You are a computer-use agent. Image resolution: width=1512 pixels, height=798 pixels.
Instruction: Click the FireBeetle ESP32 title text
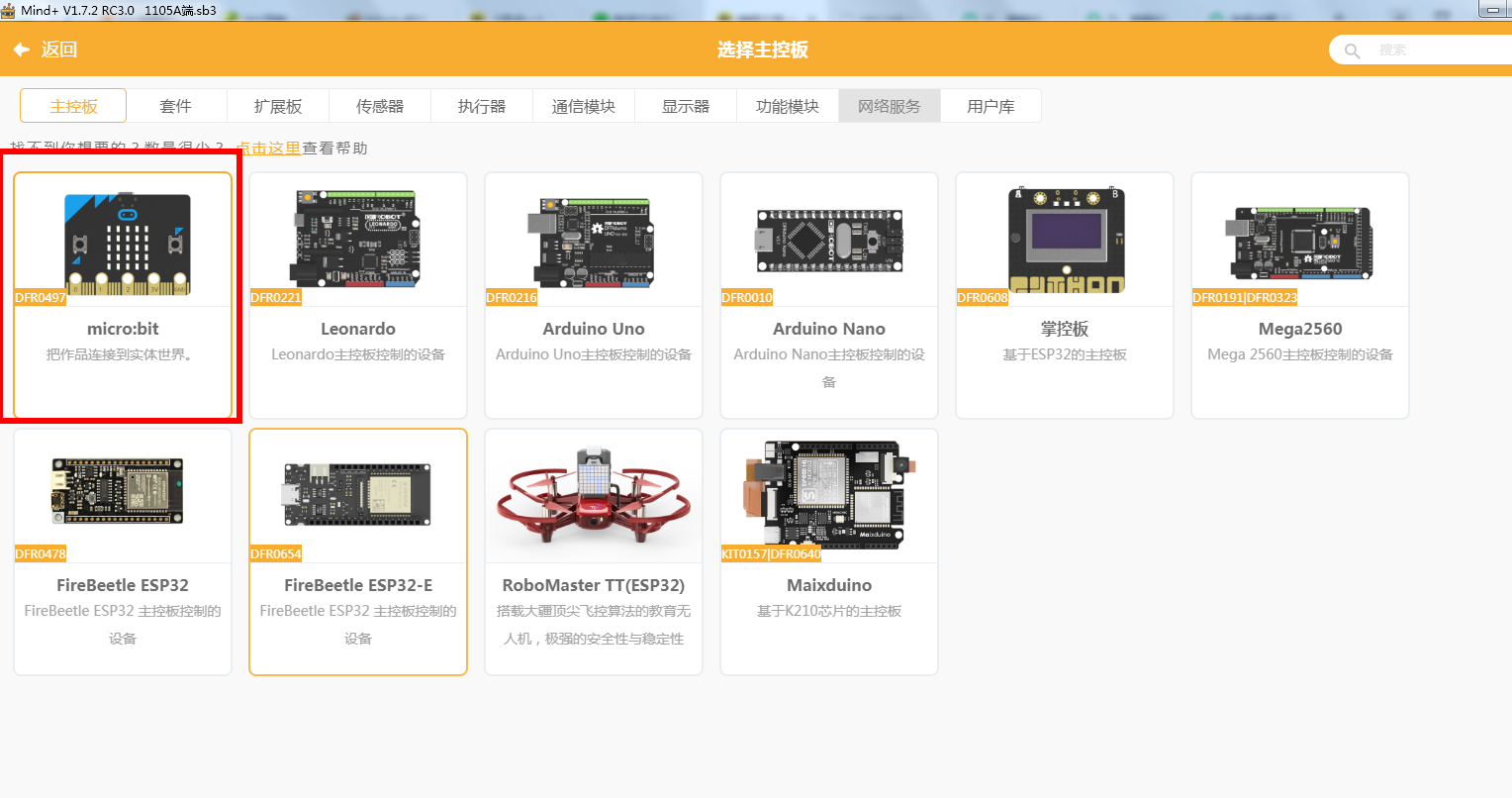pos(123,585)
